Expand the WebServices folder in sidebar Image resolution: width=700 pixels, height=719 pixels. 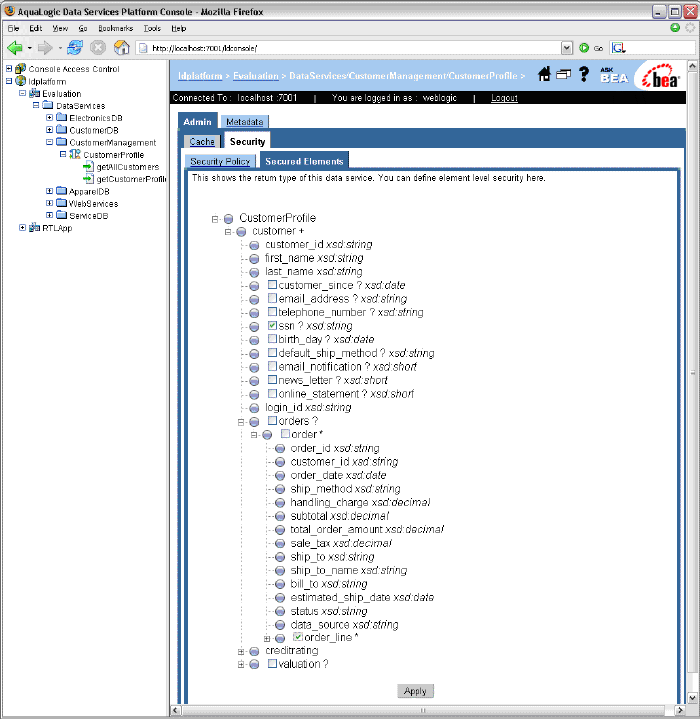[50, 203]
